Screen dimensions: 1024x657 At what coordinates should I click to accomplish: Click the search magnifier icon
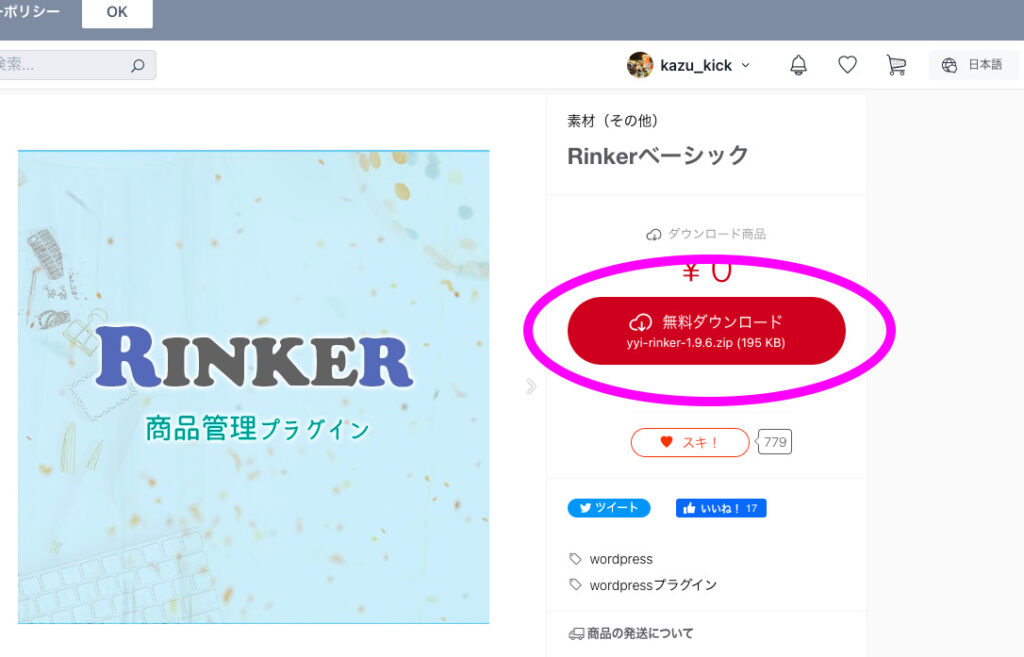138,65
